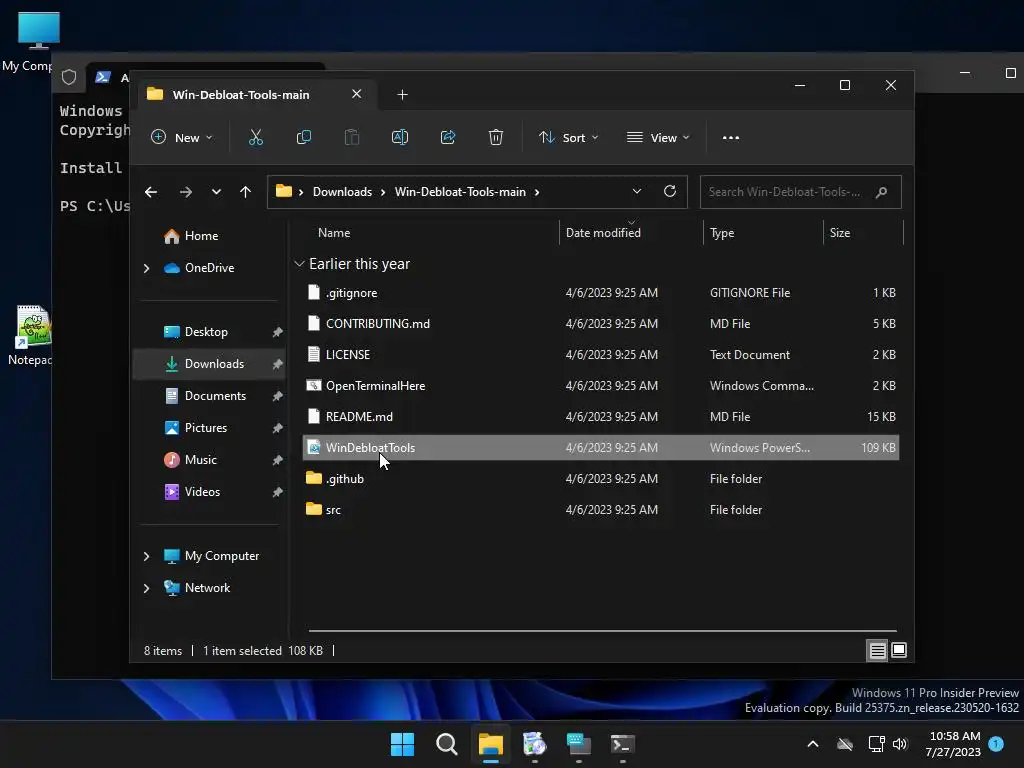Sort by the Name column header
The width and height of the screenshot is (1024, 768).
pos(334,233)
